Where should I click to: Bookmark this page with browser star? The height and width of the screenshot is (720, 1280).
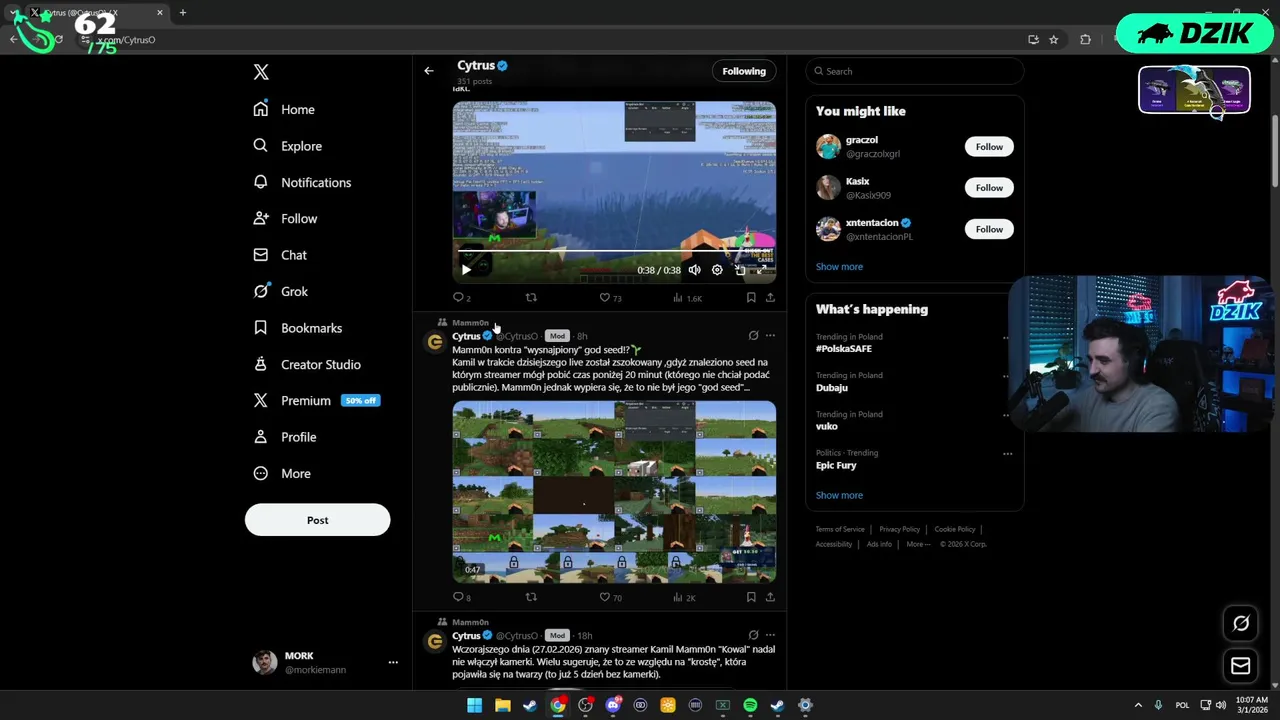click(x=1053, y=40)
